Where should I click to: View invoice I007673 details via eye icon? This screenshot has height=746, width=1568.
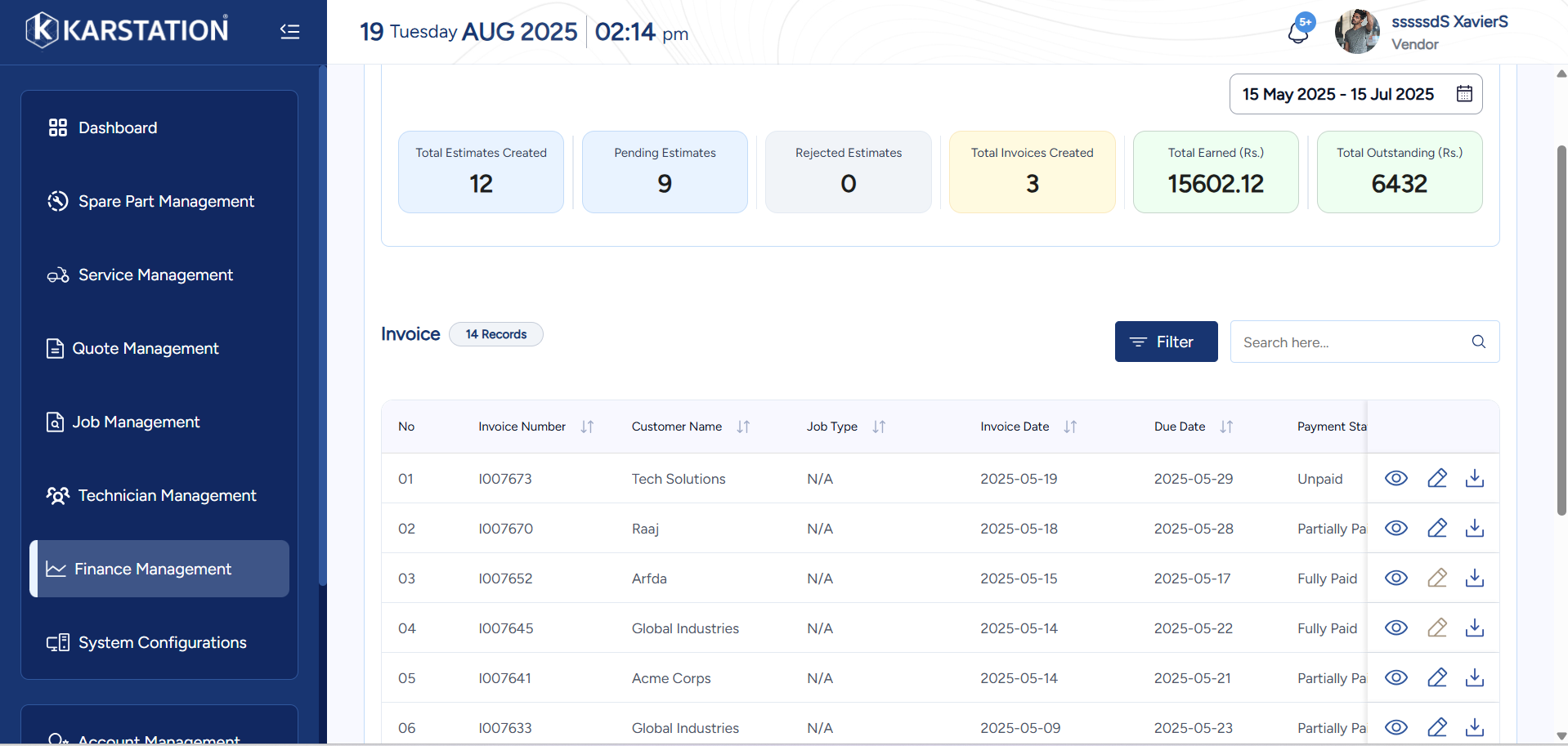tap(1396, 478)
